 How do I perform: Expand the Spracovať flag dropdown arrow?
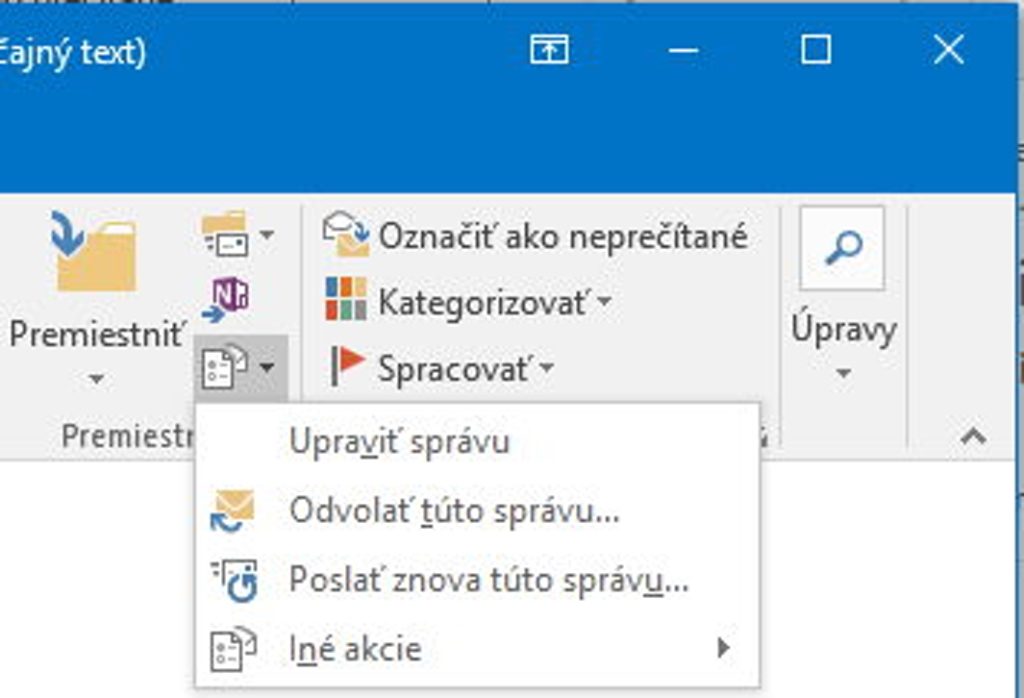click(x=546, y=369)
